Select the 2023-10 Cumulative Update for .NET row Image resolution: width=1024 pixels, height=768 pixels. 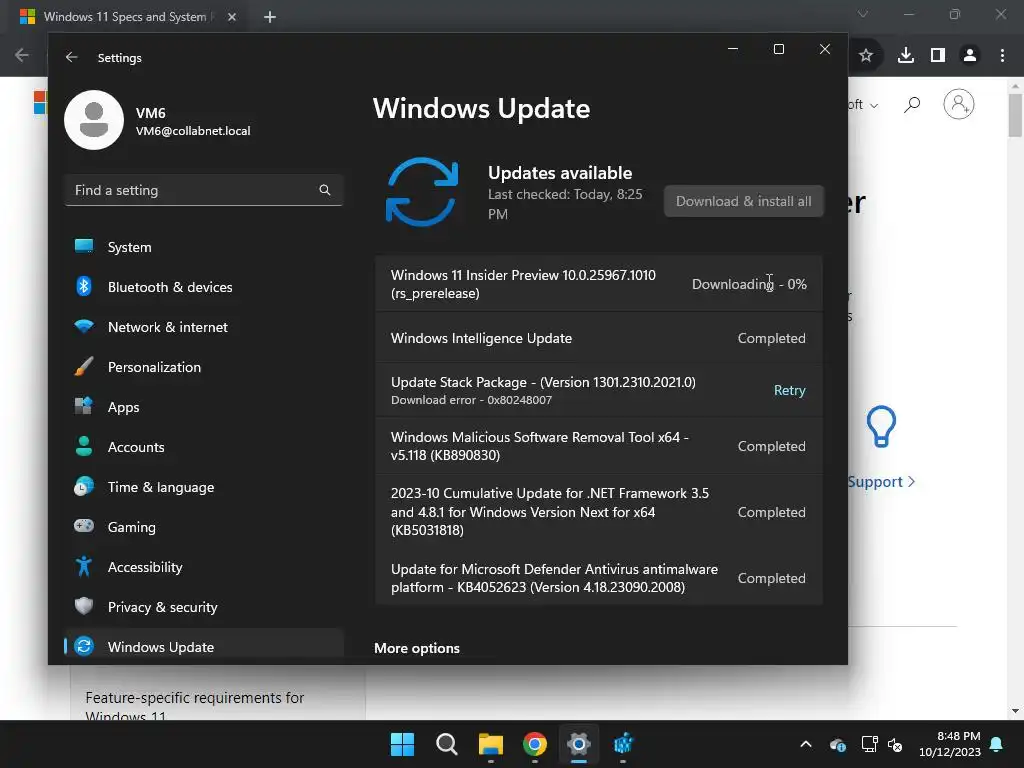coord(598,512)
